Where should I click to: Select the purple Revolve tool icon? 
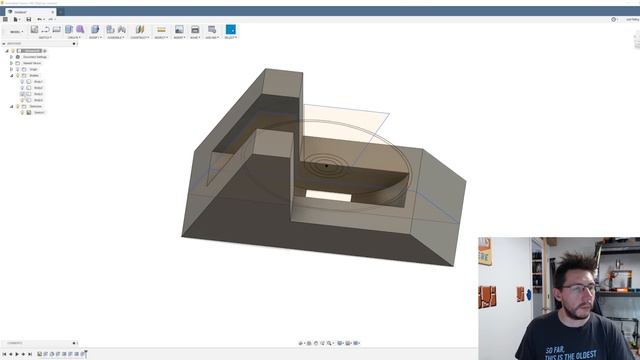point(80,29)
